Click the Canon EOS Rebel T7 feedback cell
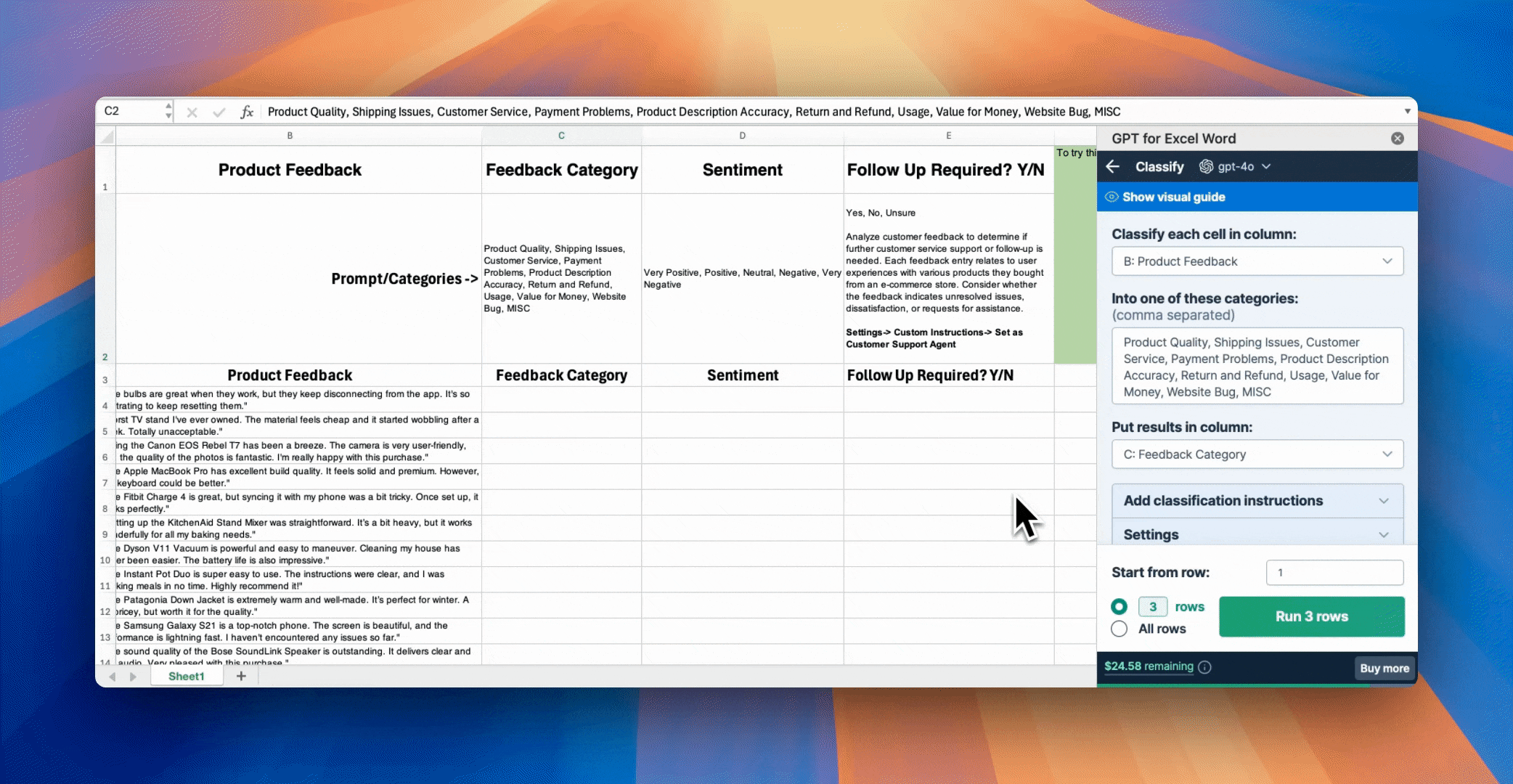 tap(298, 452)
